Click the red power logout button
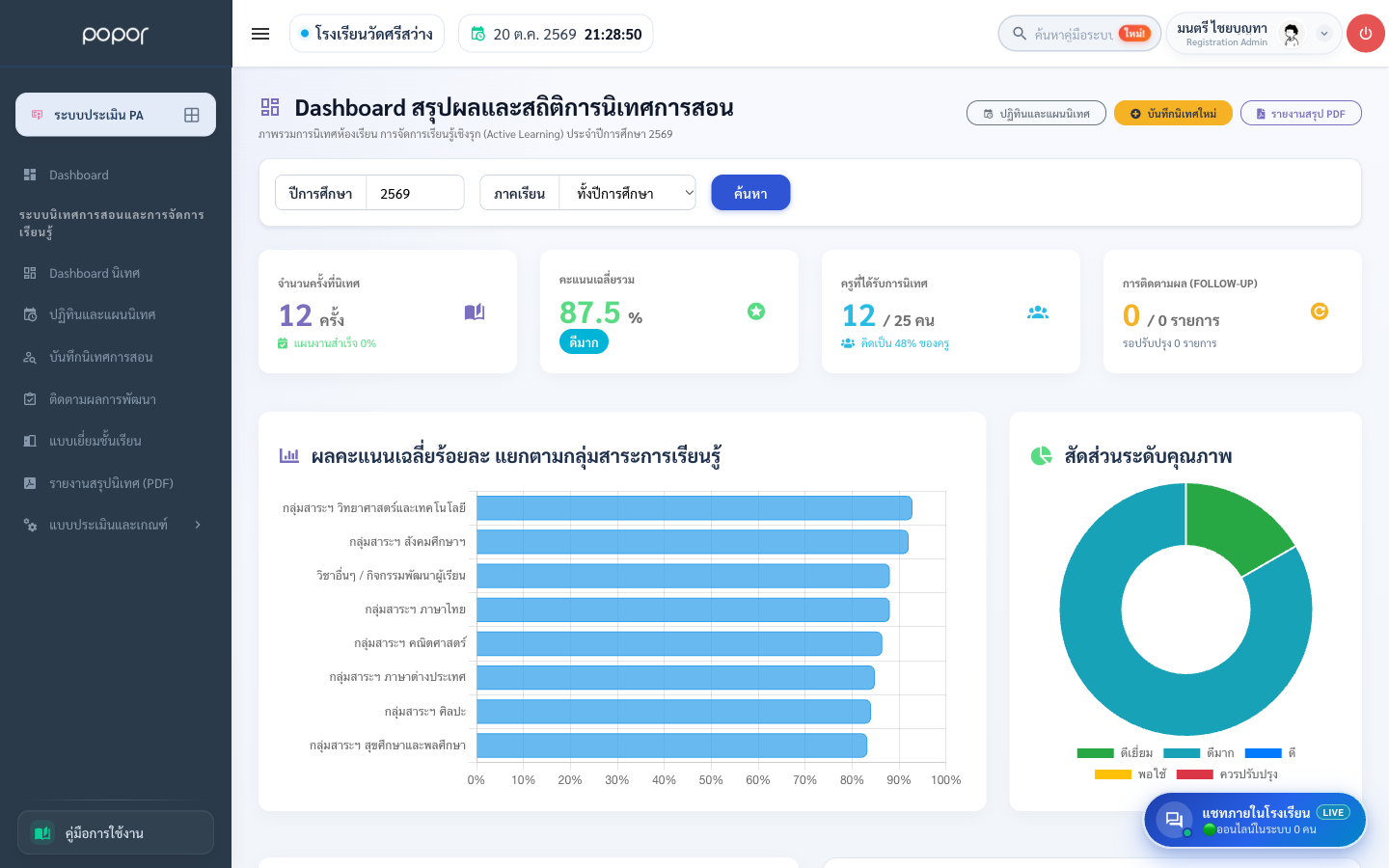The height and width of the screenshot is (868, 1389). (1366, 34)
